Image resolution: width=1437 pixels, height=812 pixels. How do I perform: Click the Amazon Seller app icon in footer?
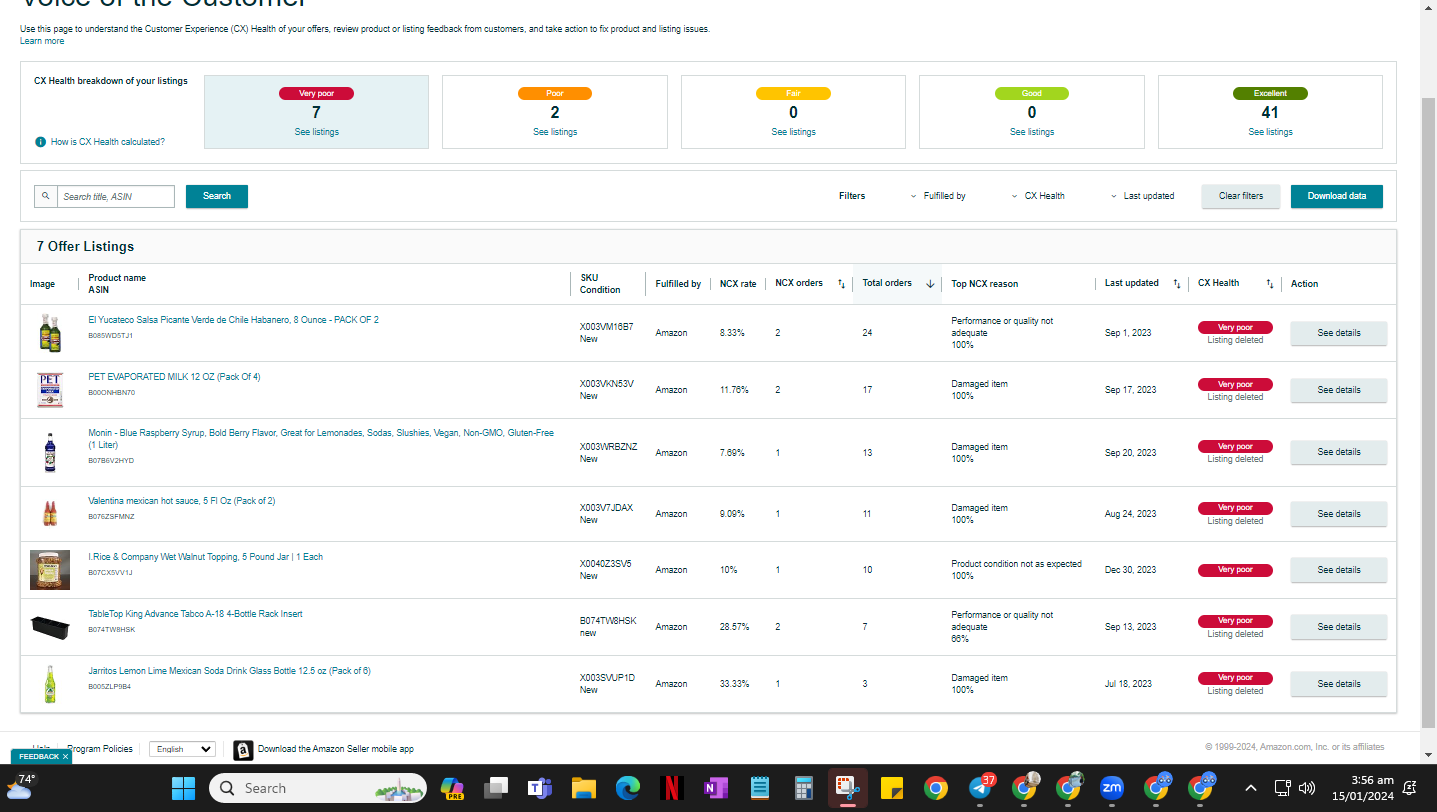[x=243, y=750]
